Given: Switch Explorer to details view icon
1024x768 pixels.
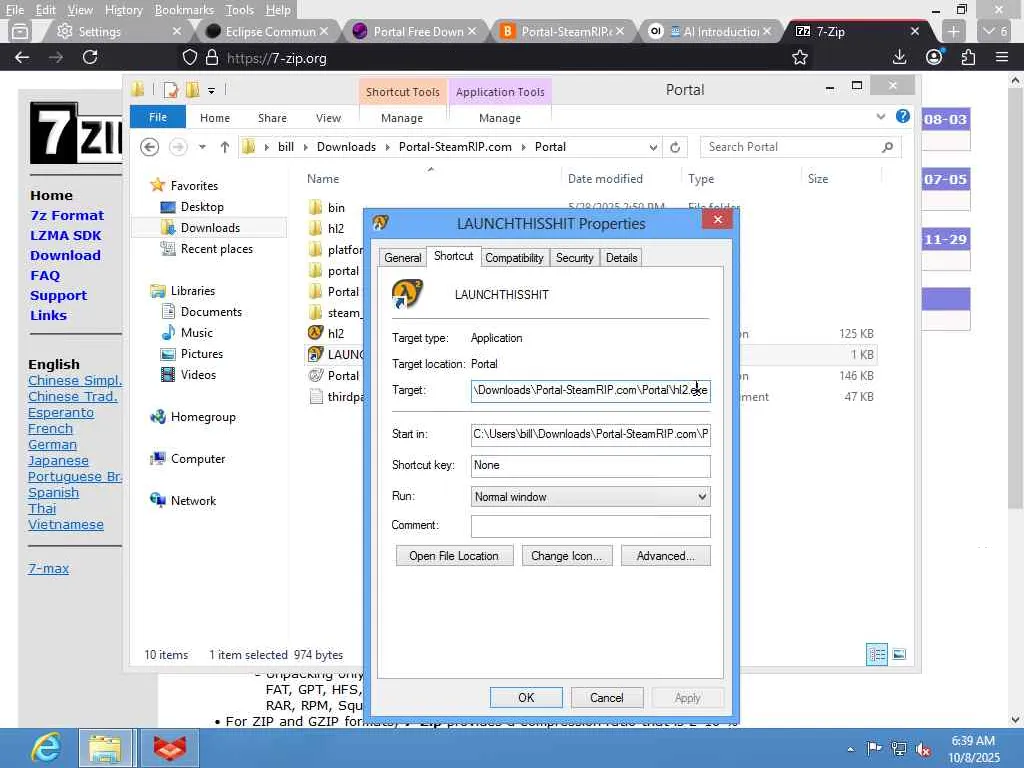Looking at the screenshot, I should click(x=876, y=654).
